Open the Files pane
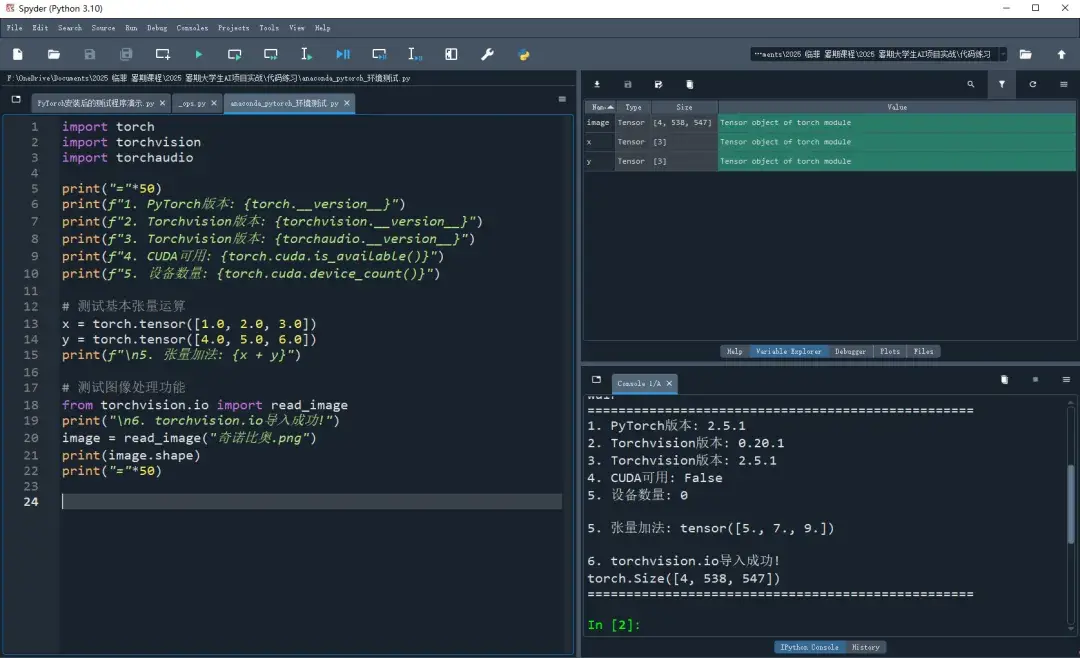1080x658 pixels. pos(924,350)
